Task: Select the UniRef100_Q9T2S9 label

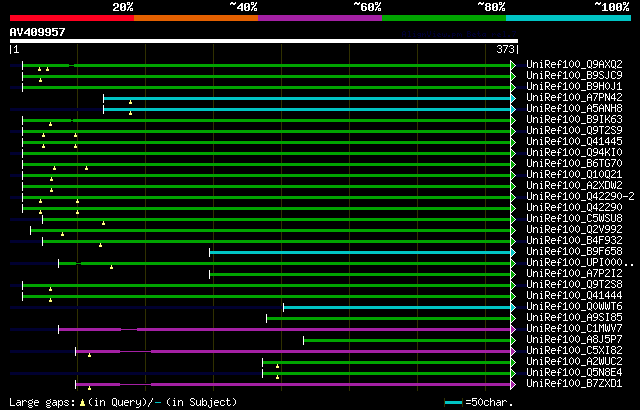Action: (574, 131)
